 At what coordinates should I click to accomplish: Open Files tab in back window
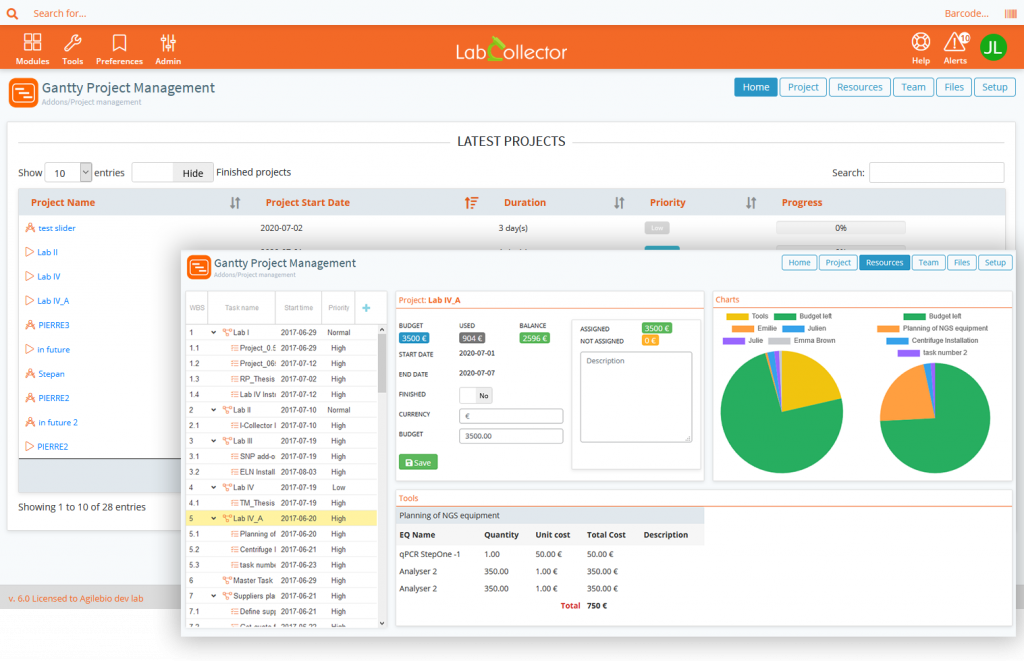pos(953,87)
